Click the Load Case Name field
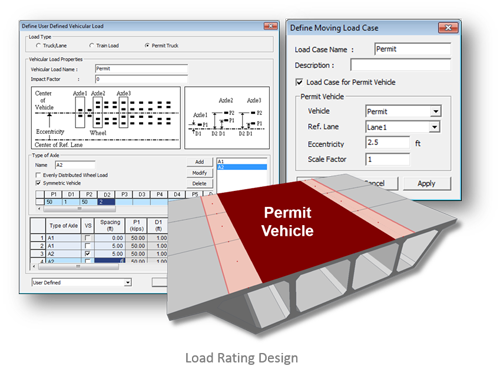 412,49
